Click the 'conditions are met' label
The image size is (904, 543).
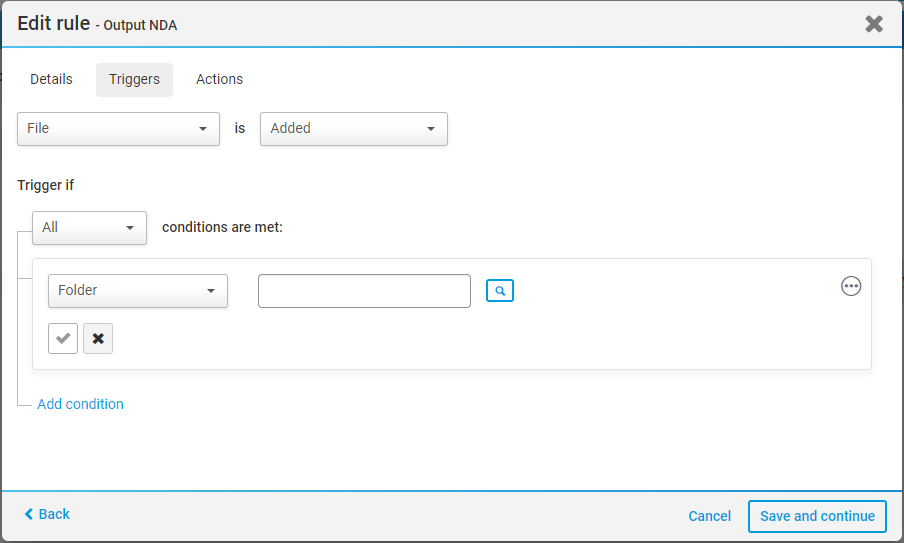[x=222, y=228]
